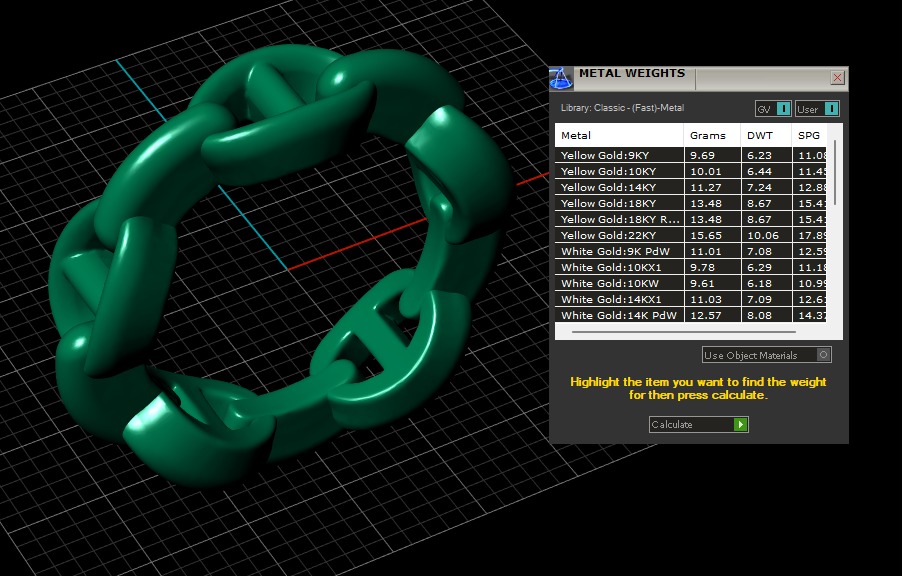Click the 15.65 grams cell
Viewport: 902px width, 576px height.
[x=712, y=235]
